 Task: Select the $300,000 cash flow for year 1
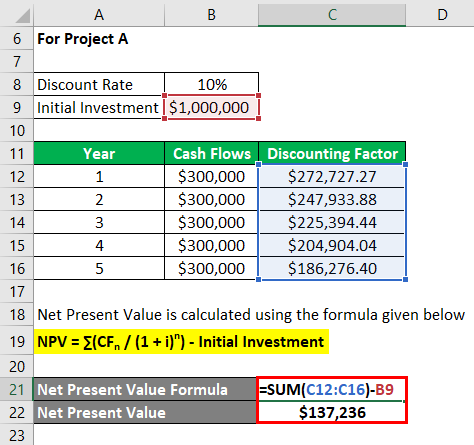[211, 176]
